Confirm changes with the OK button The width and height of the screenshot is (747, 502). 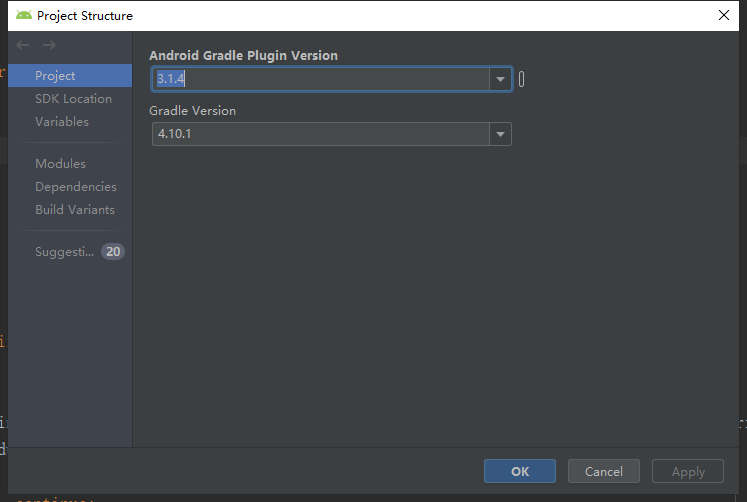coord(520,471)
